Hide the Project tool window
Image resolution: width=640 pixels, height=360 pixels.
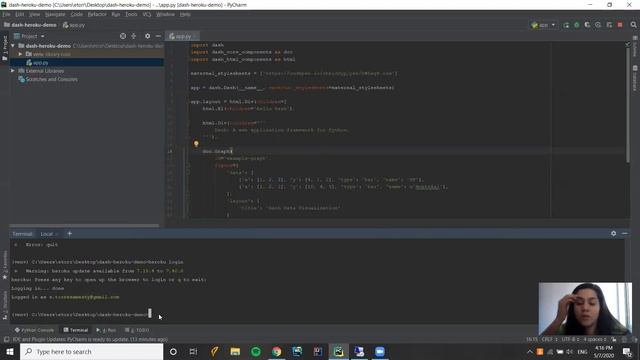coord(158,36)
